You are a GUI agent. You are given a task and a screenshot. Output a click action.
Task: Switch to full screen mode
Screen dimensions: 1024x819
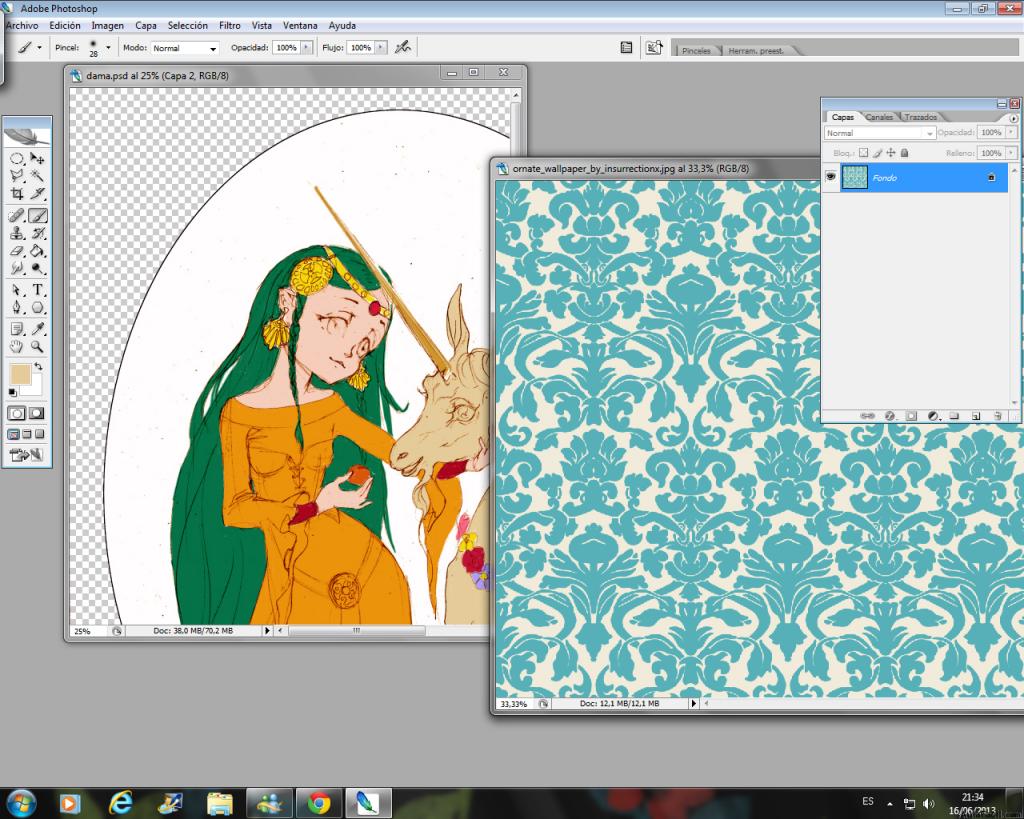coord(40,434)
